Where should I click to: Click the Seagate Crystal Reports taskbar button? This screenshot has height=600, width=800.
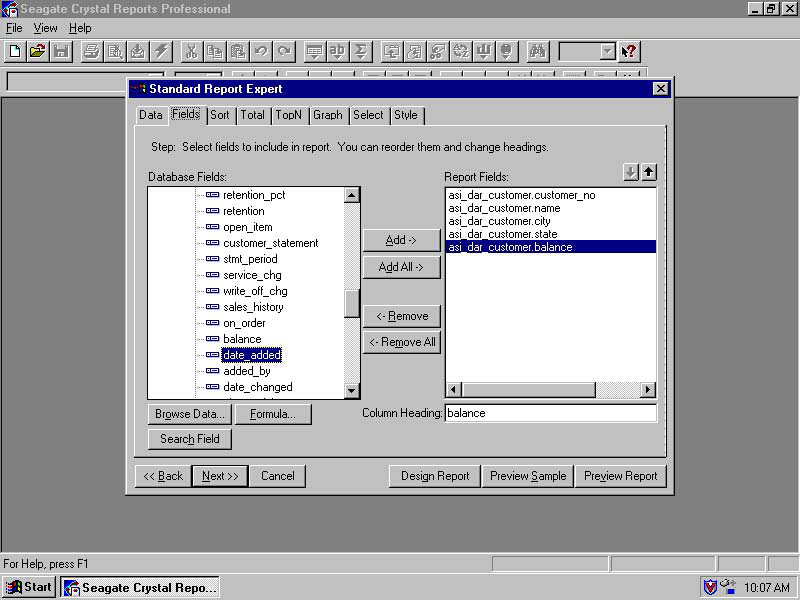pos(140,587)
